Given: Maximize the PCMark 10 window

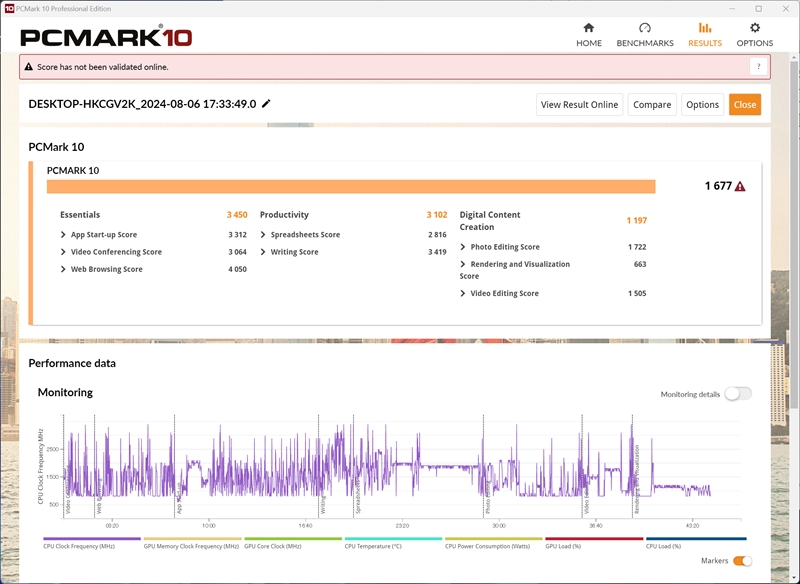Looking at the screenshot, I should click(x=759, y=9).
